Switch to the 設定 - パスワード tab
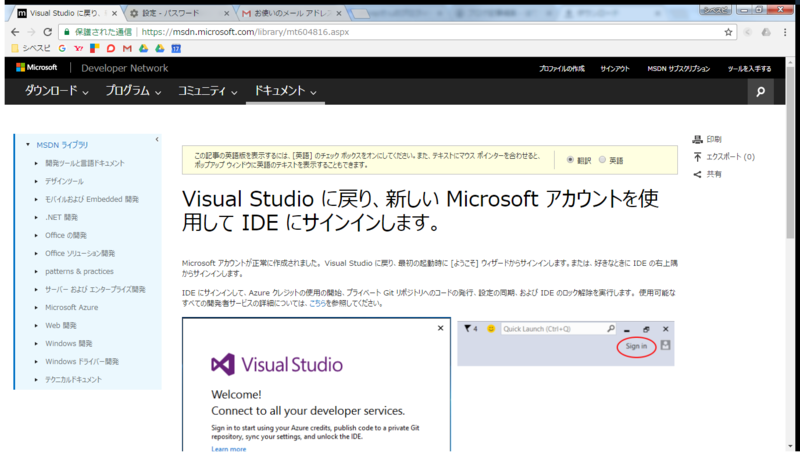The width and height of the screenshot is (800, 456). (176, 14)
